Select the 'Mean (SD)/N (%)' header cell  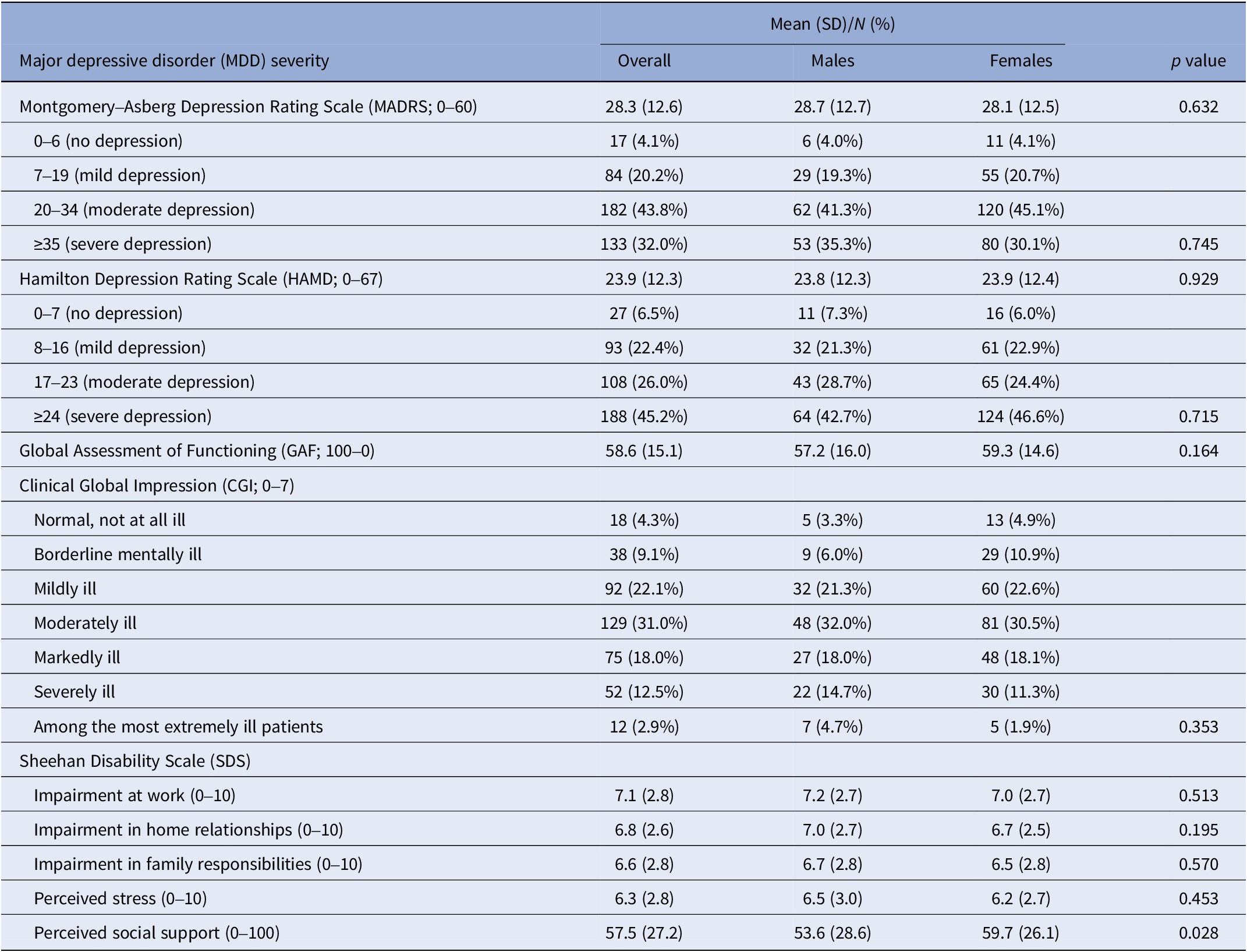click(832, 24)
